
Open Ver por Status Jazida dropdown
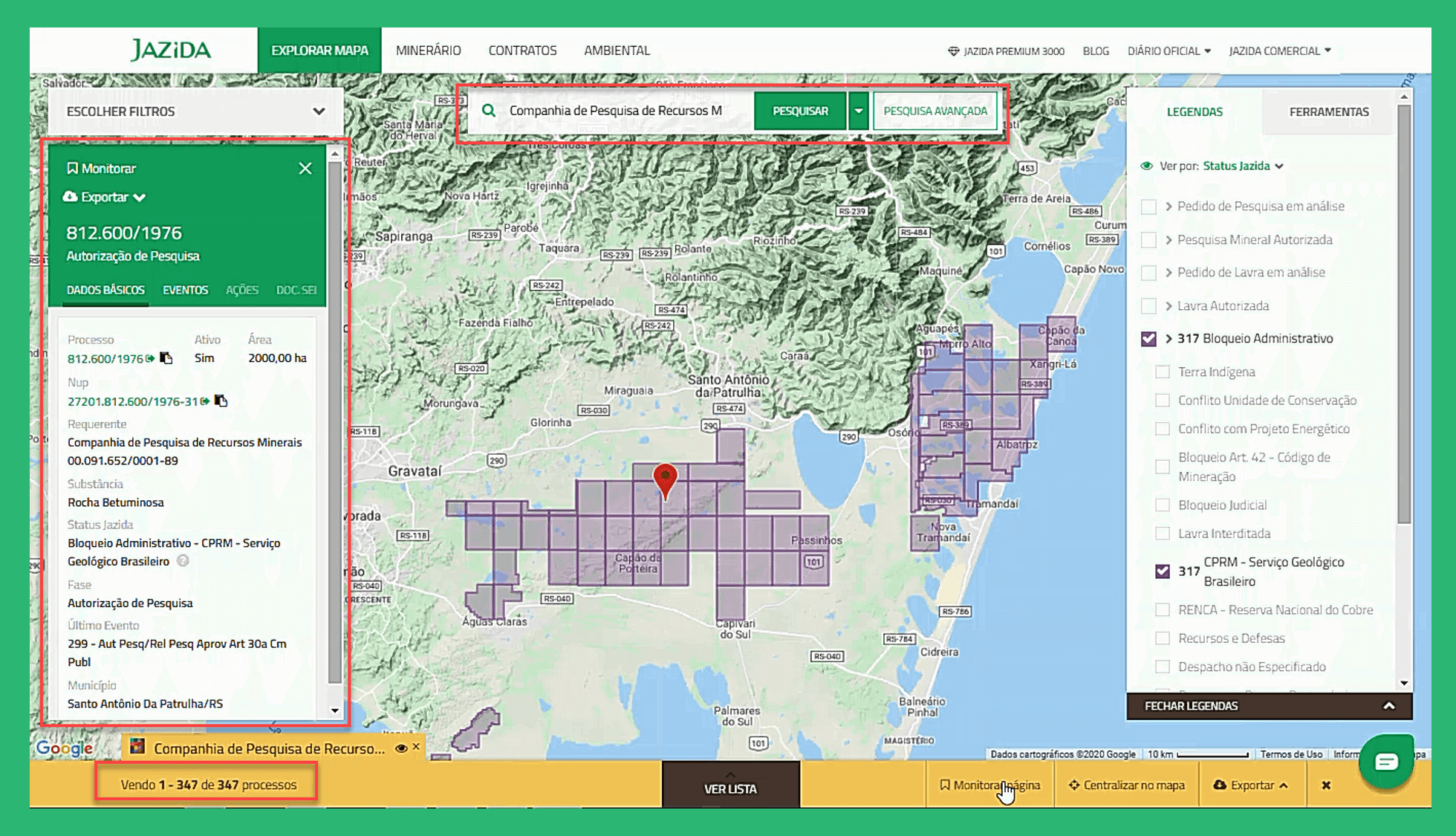coord(1244,166)
